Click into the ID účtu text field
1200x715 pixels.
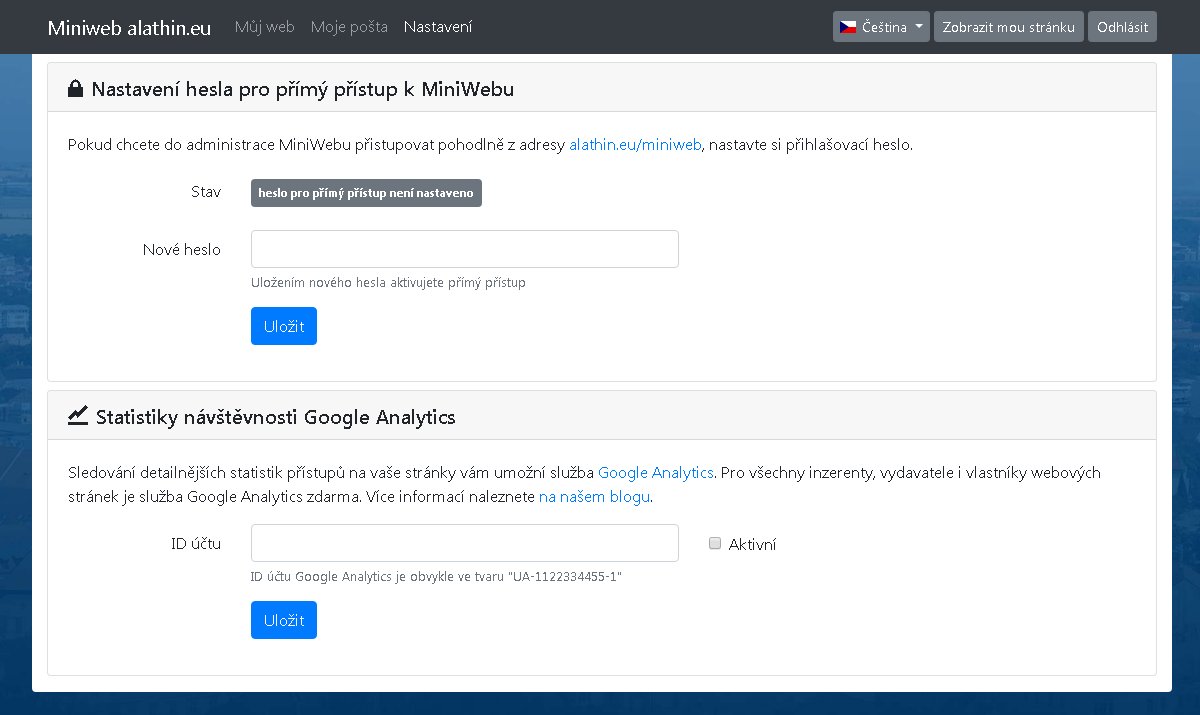tap(465, 543)
